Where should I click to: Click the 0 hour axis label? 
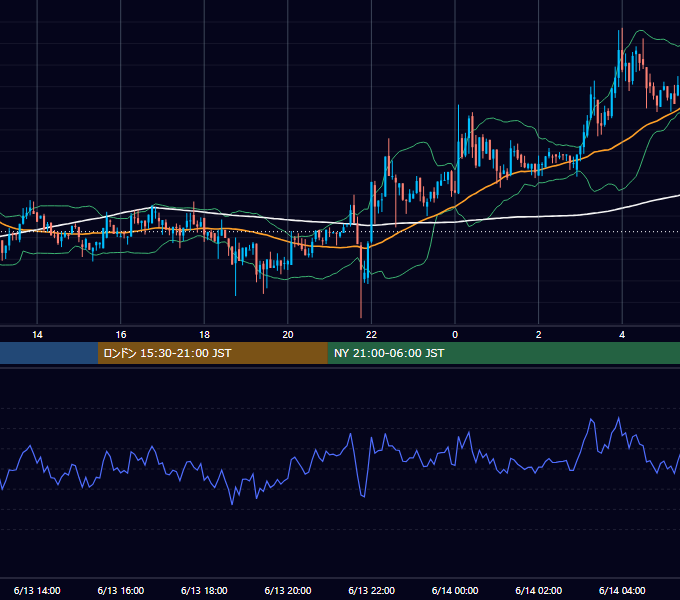pyautogui.click(x=455, y=335)
